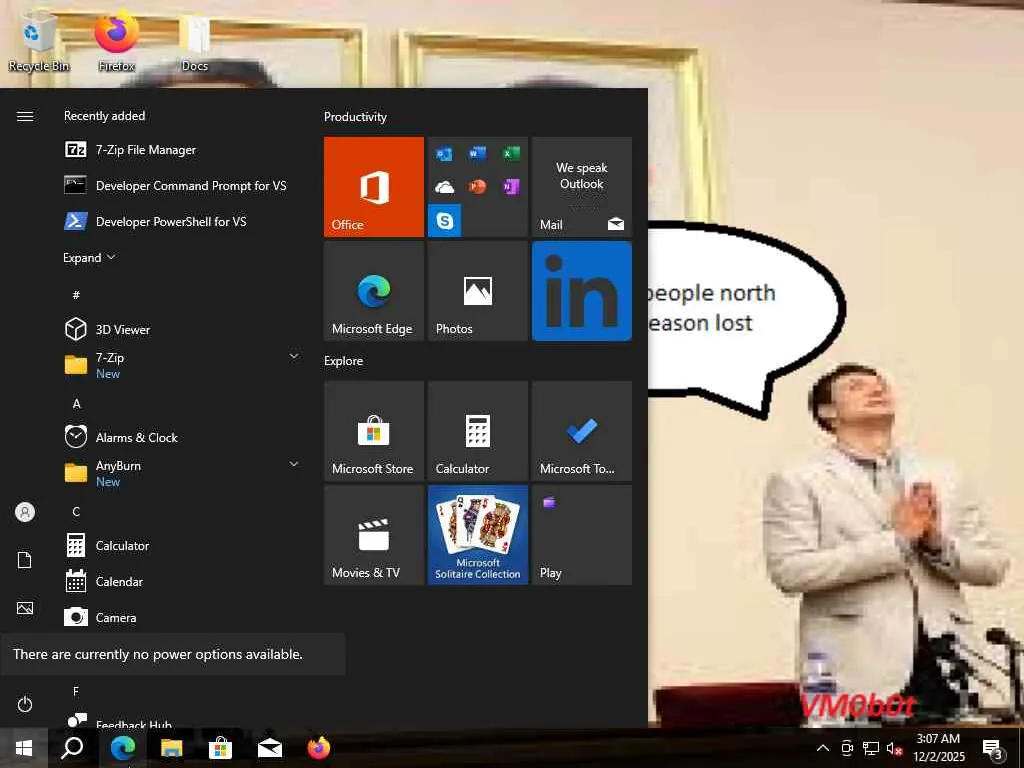The image size is (1024, 768).
Task: Open the Photos tile
Action: tap(477, 291)
